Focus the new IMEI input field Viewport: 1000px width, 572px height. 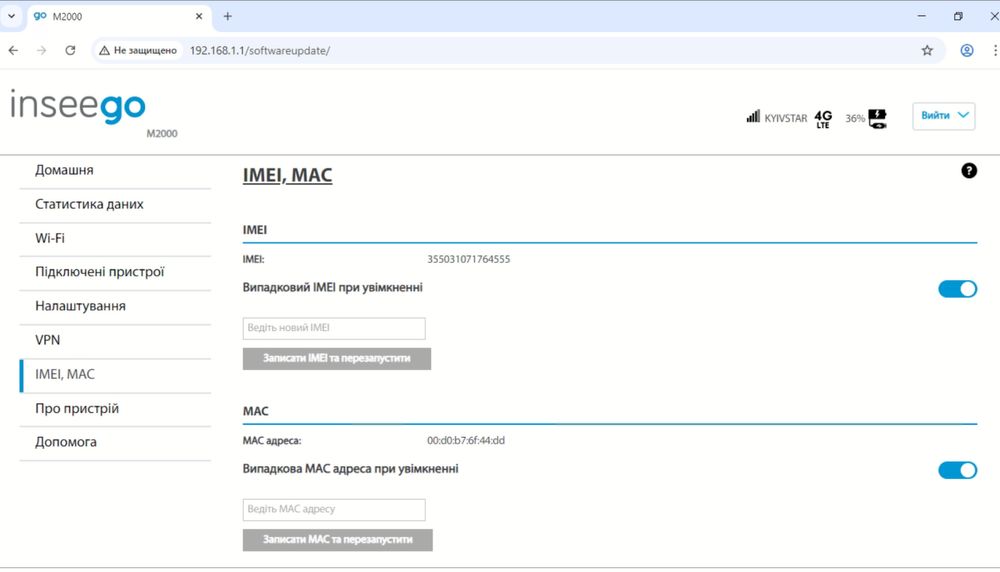click(x=334, y=328)
